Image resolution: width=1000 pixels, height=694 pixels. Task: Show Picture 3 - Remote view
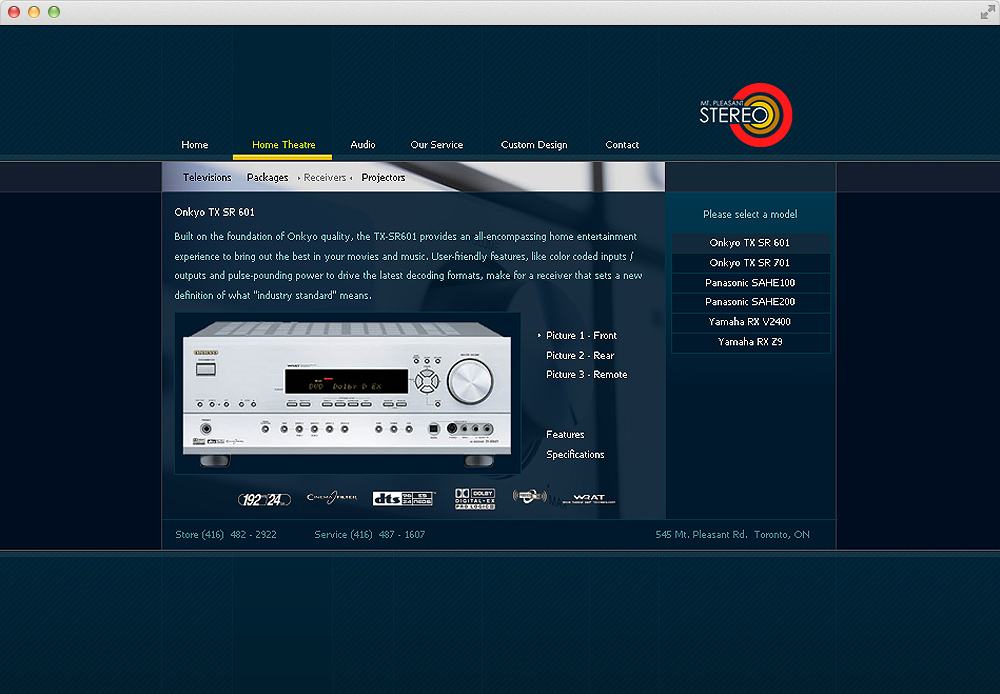pyautogui.click(x=587, y=374)
